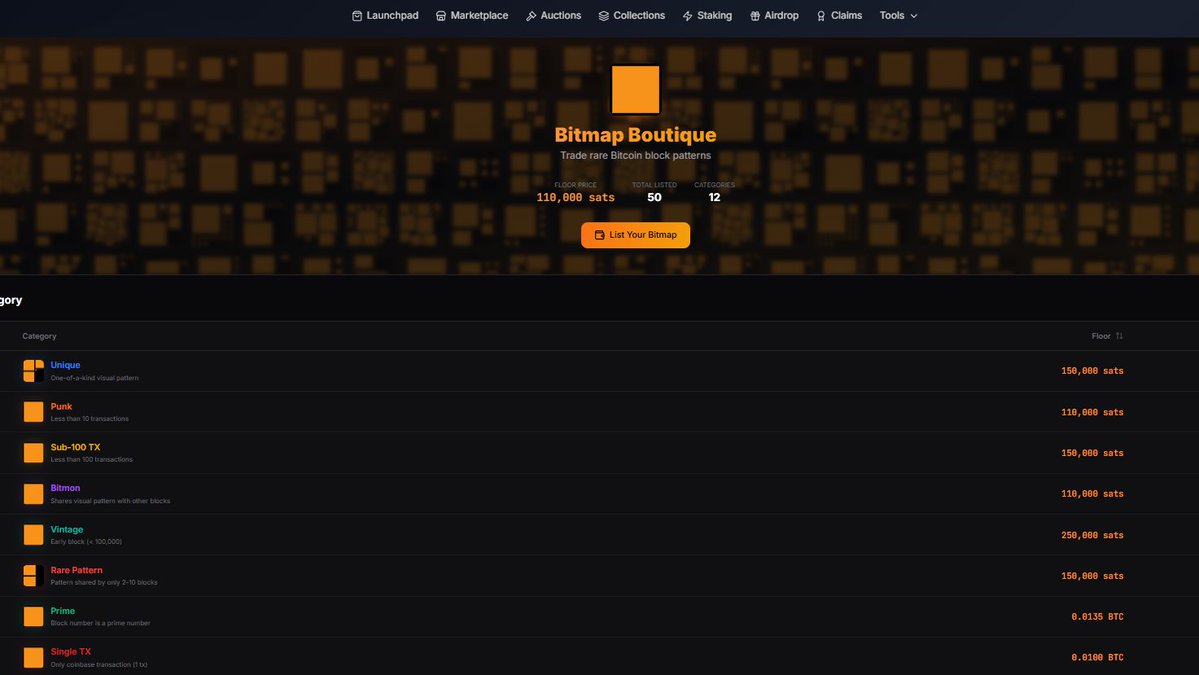Click the Unique row pattern thumbnail
Image resolution: width=1199 pixels, height=675 pixels.
(34, 371)
